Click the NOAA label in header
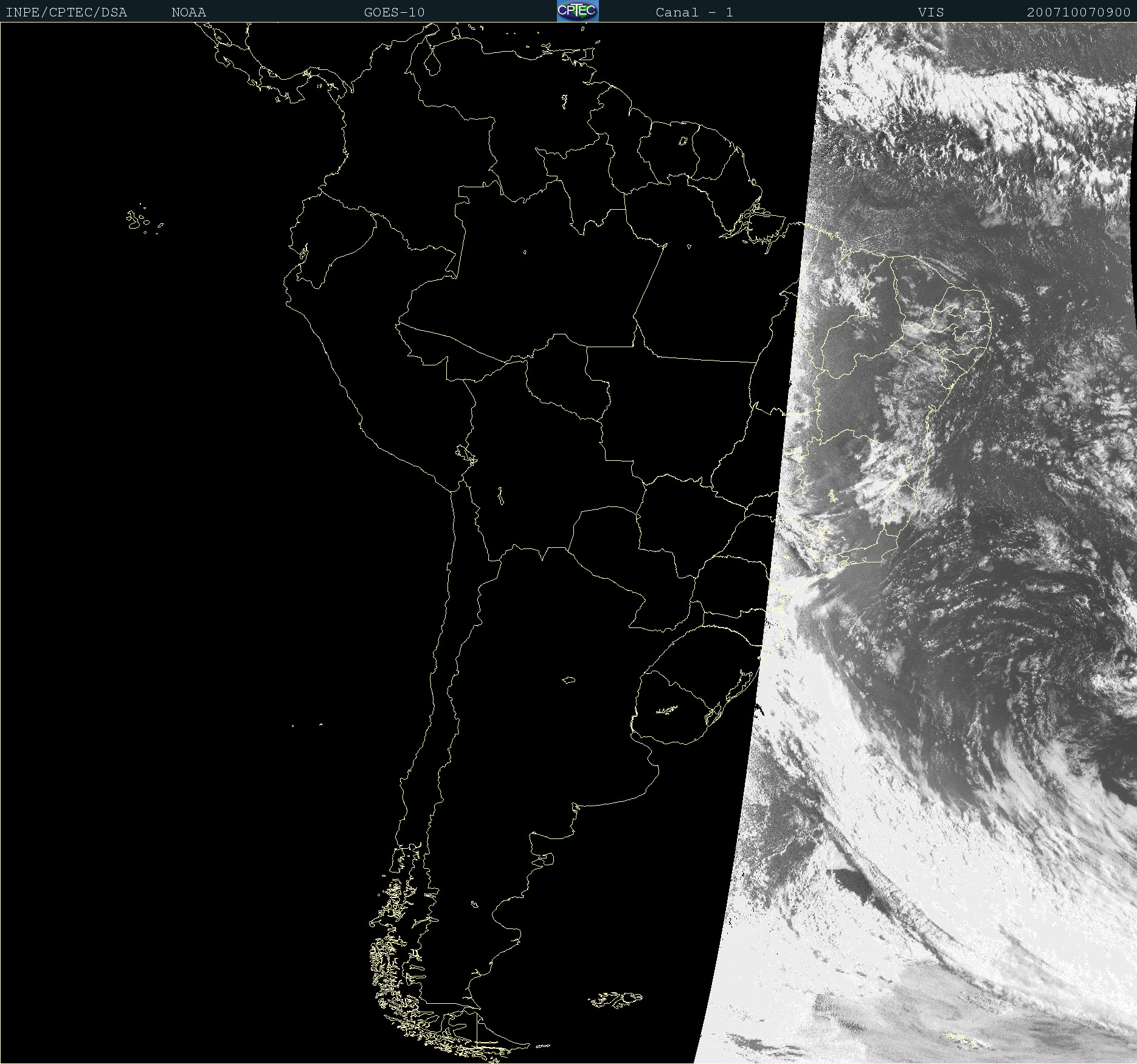The width and height of the screenshot is (1137, 1064). point(188,12)
